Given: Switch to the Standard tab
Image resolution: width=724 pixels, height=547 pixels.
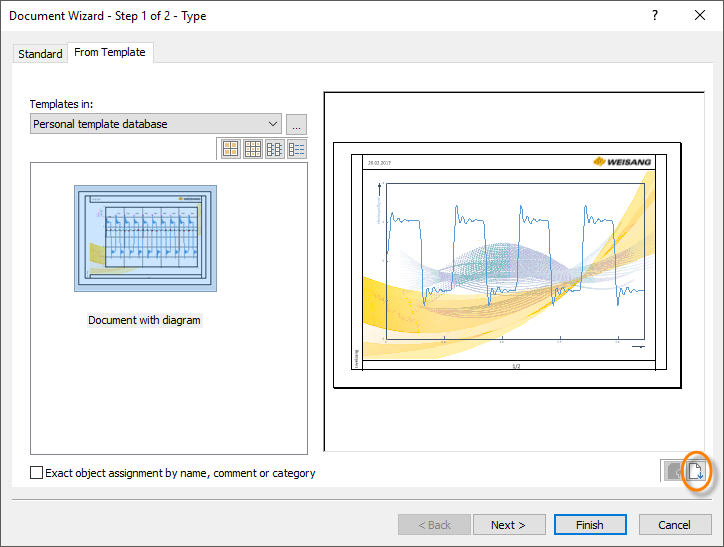Looking at the screenshot, I should [40, 54].
